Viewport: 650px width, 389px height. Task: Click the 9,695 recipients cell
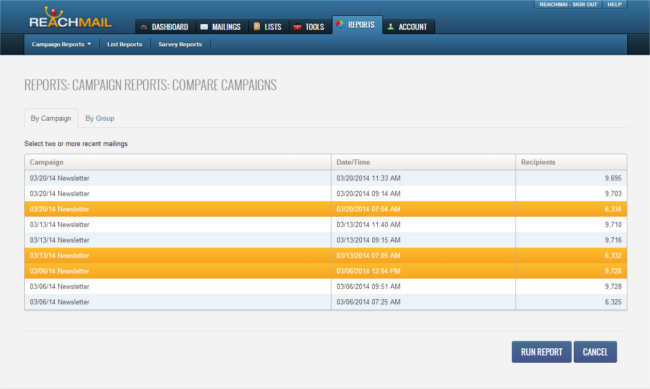[571, 178]
